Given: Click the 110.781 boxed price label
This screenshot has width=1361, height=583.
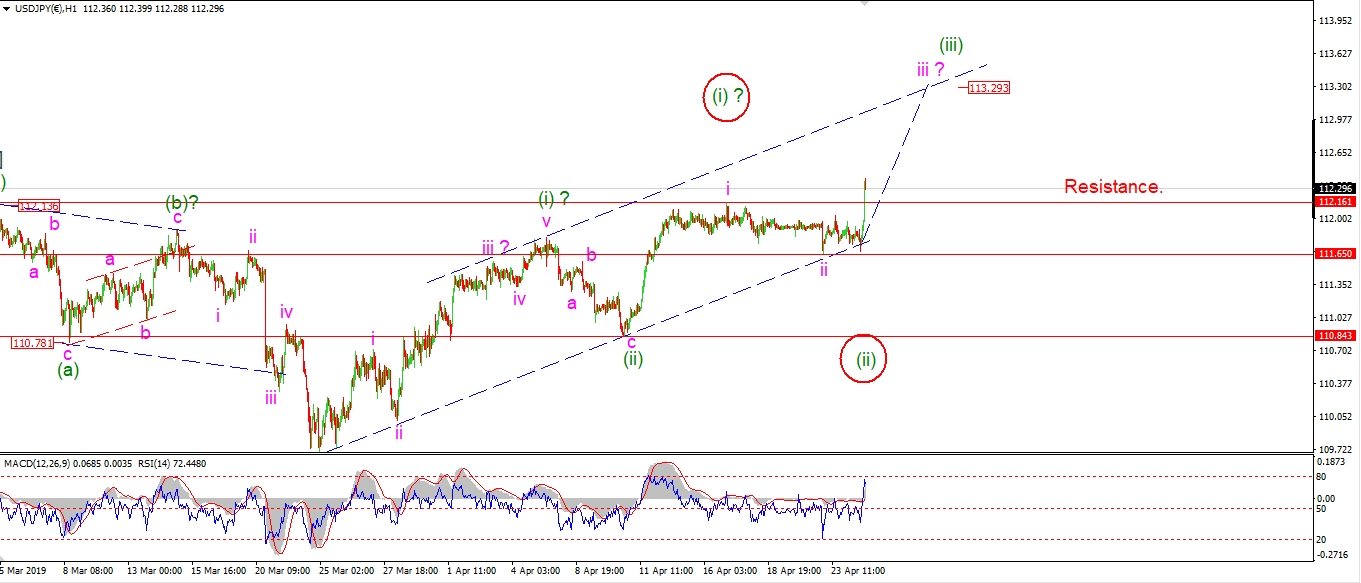Looking at the screenshot, I should click(31, 343).
